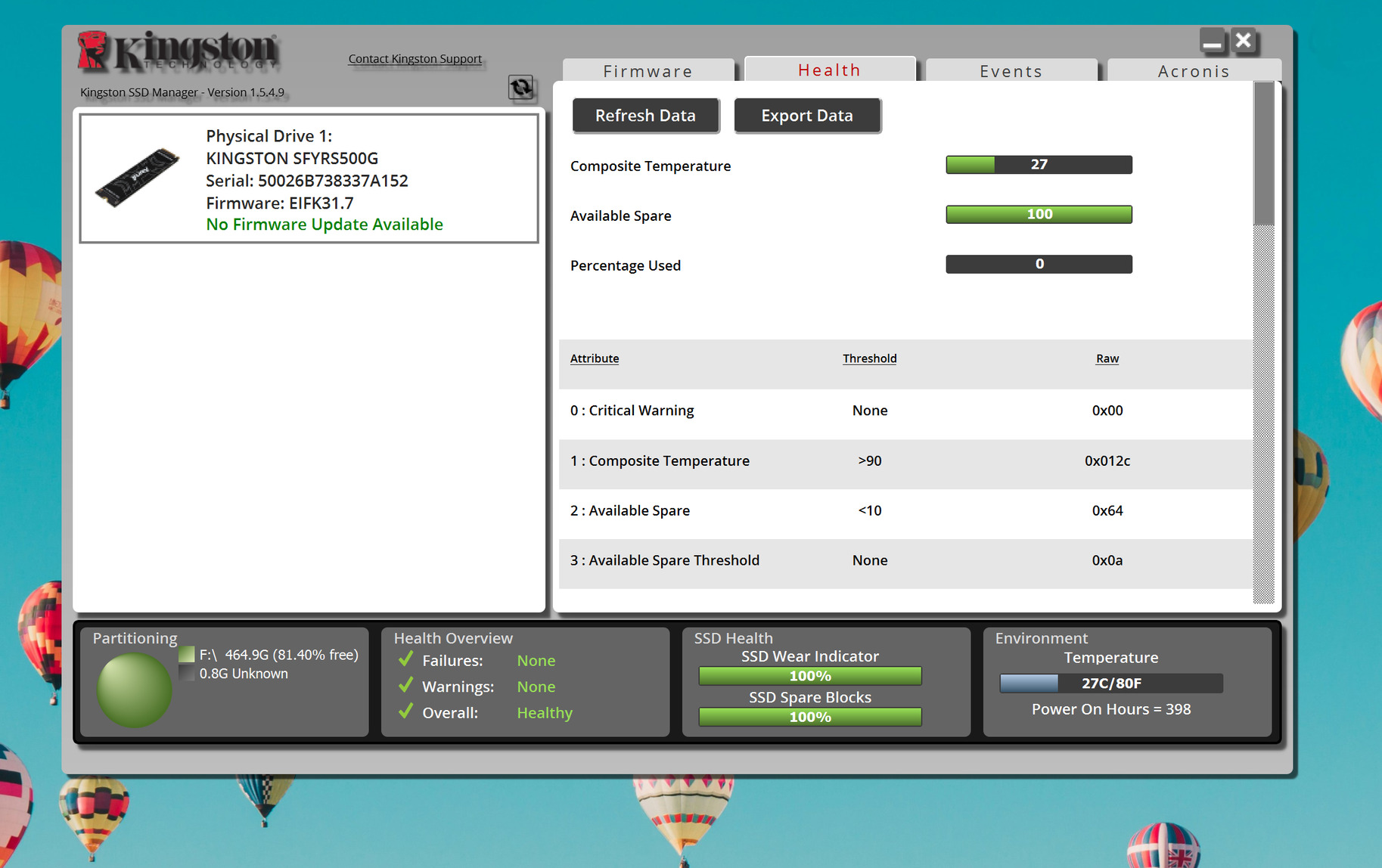Click the SSD Spare Blocks 100% bar
This screenshot has height=868, width=1382.
click(x=810, y=717)
